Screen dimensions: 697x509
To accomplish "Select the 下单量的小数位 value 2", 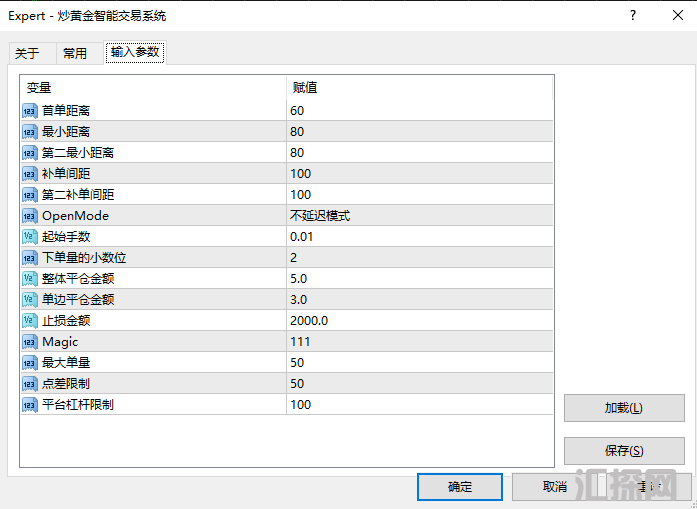I will (x=420, y=258).
